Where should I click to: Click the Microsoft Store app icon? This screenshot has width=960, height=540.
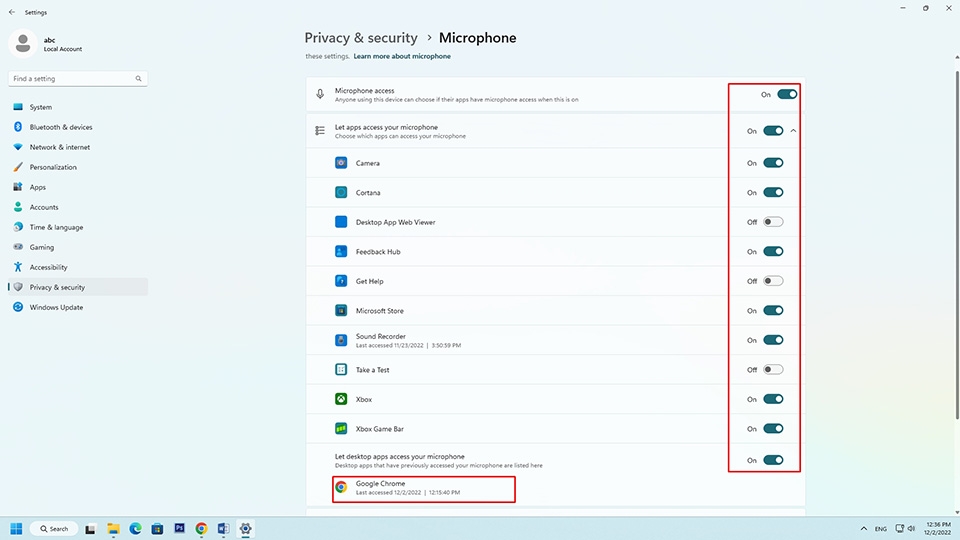point(341,310)
